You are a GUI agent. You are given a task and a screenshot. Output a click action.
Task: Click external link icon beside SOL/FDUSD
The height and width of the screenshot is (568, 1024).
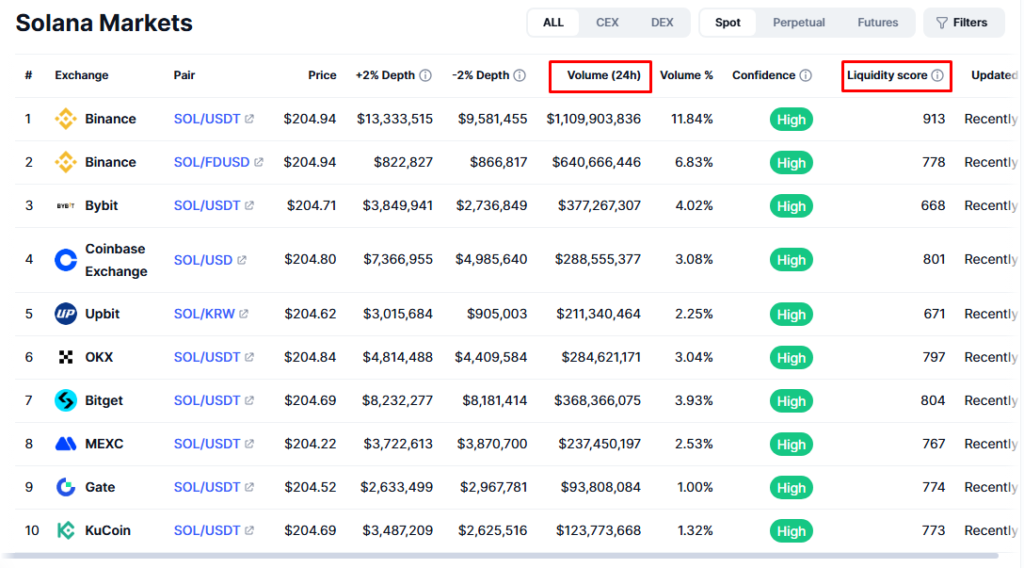[x=259, y=162]
